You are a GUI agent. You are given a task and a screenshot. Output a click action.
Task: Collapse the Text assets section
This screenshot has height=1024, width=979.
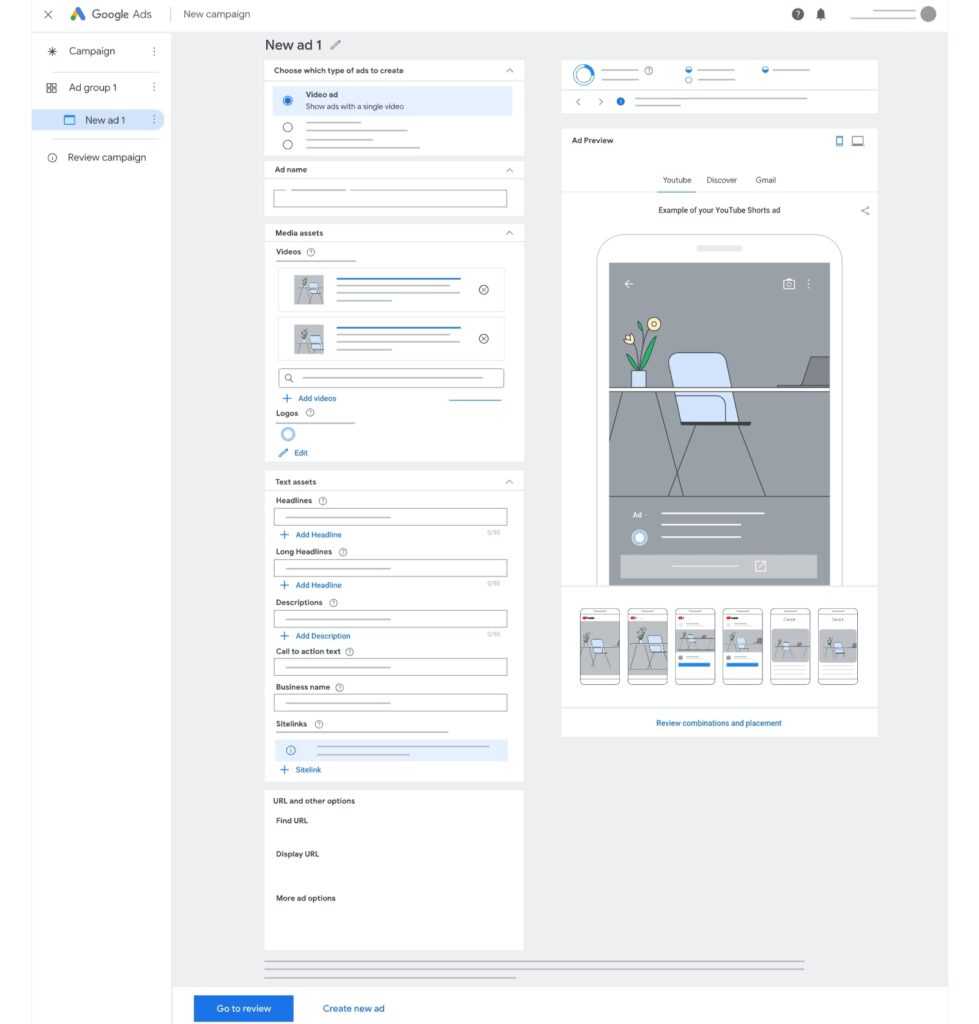pos(509,482)
